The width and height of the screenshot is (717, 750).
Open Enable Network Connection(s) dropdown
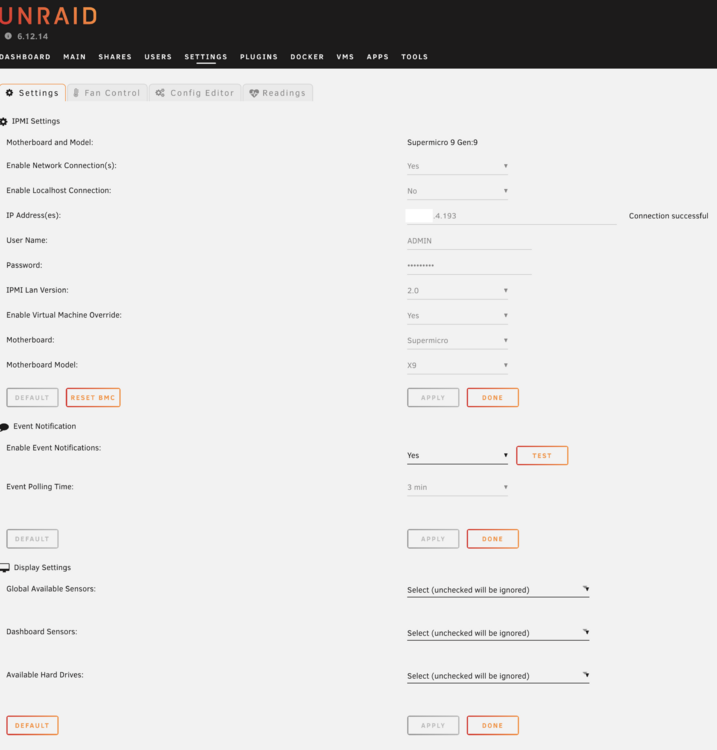[457, 166]
